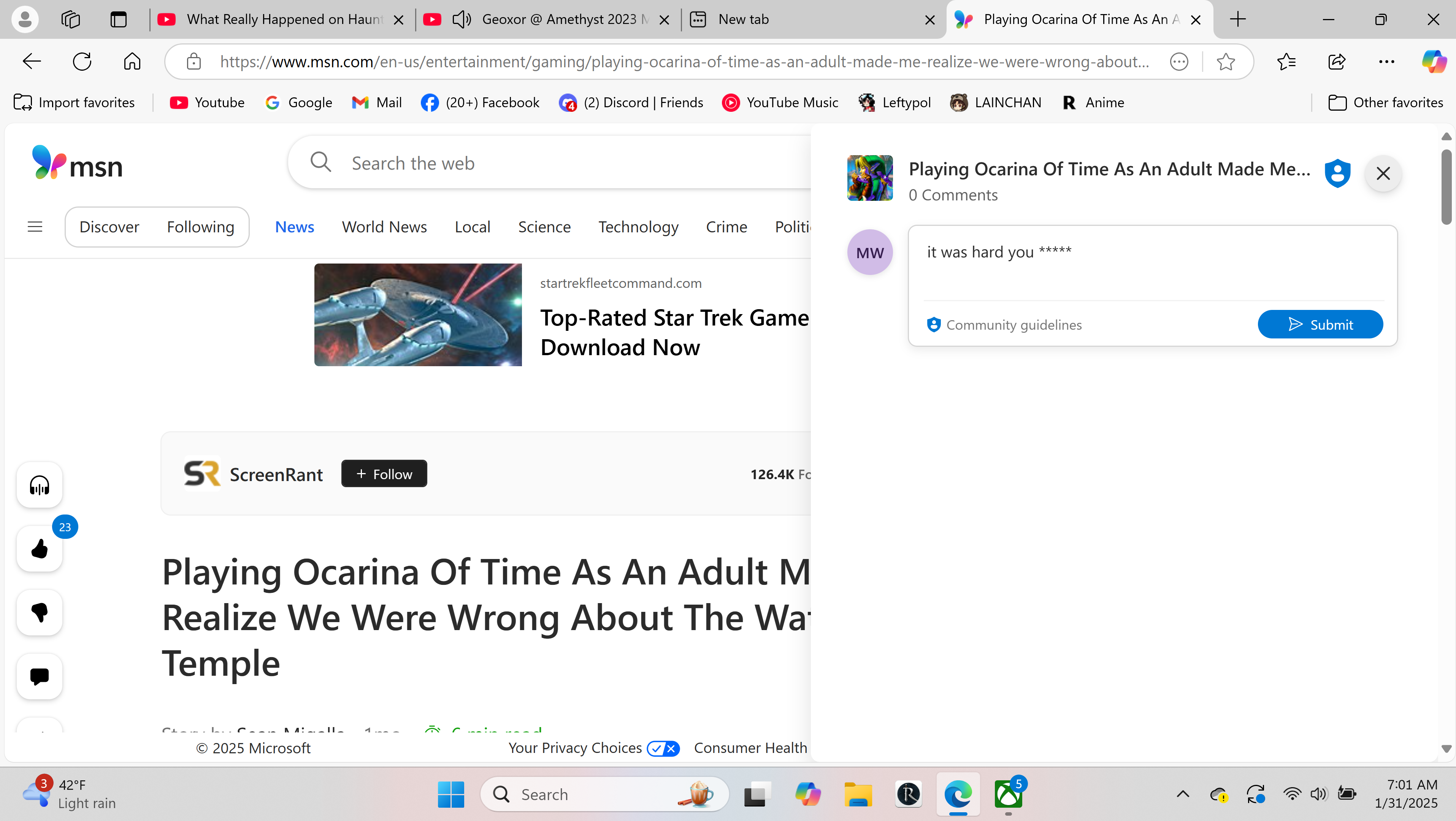Dislike the article with thumbs down
The height and width of the screenshot is (821, 1456).
click(40, 612)
